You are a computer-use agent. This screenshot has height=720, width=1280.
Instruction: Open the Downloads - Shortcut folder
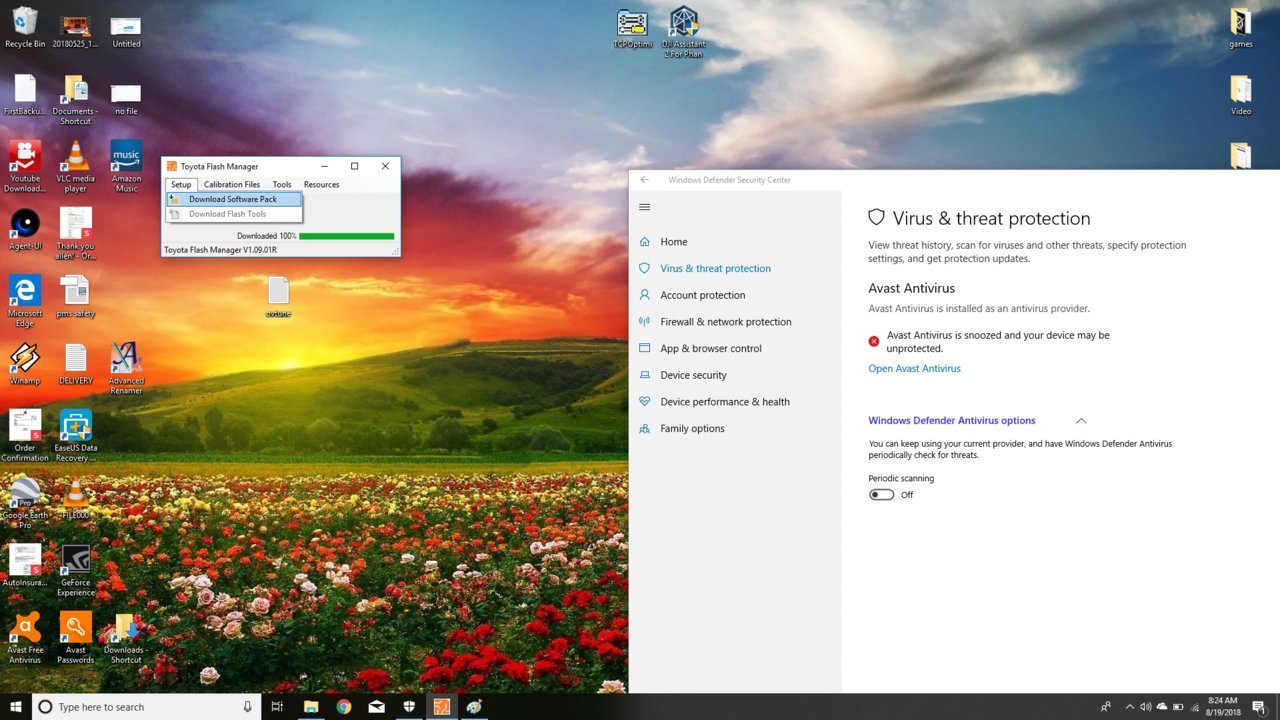[126, 638]
